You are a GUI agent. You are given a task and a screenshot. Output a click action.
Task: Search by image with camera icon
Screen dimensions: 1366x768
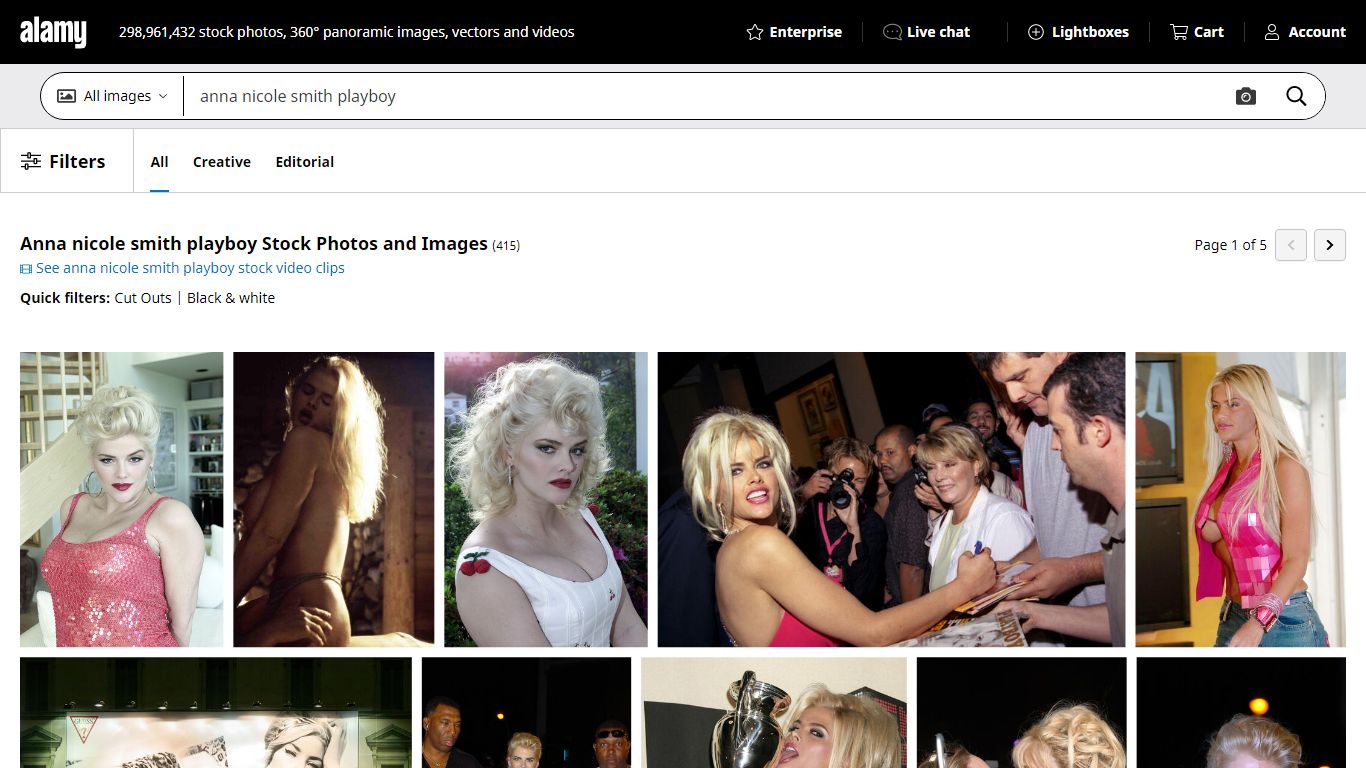(x=1245, y=96)
